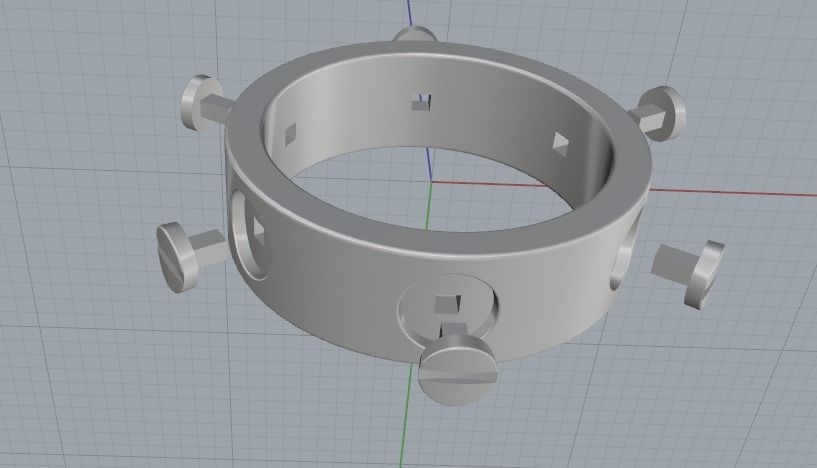
Task: Select the screw head behind the ring's top edge
Action: click(x=414, y=34)
